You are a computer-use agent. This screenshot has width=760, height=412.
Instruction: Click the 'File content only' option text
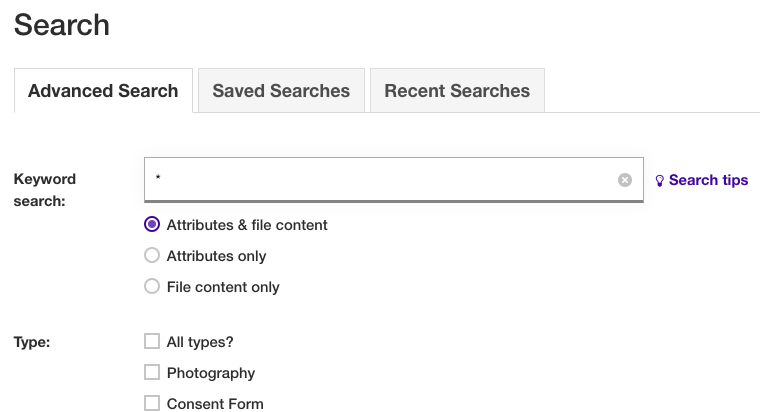coord(223,287)
